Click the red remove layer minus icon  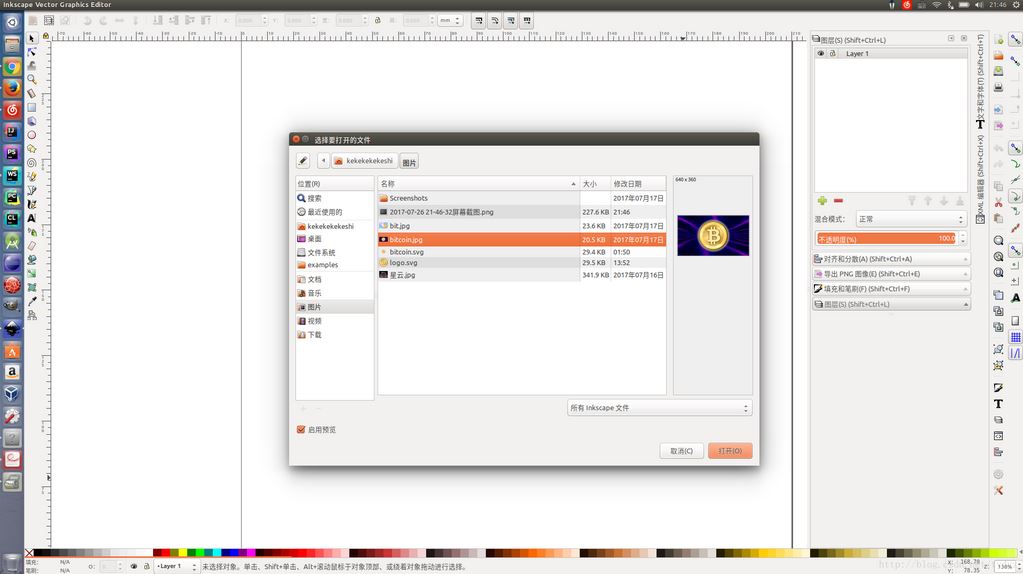(838, 201)
